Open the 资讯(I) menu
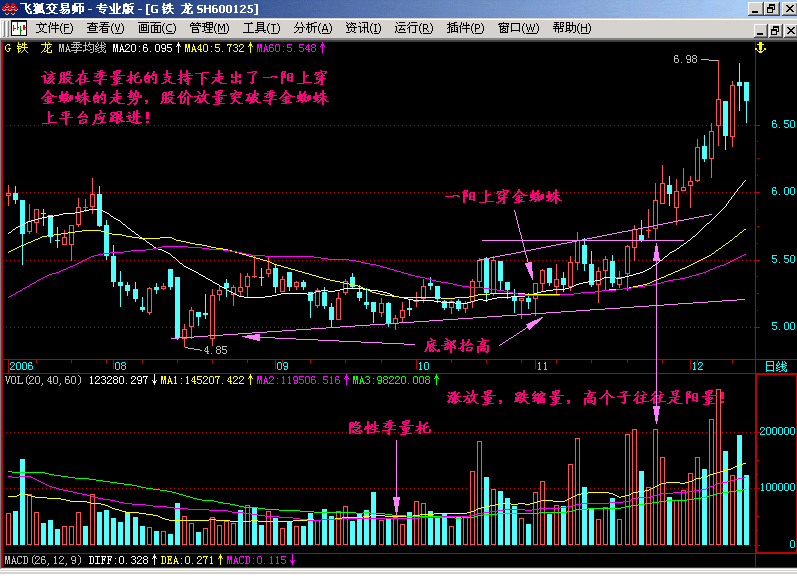The width and height of the screenshot is (797, 578). click(363, 28)
